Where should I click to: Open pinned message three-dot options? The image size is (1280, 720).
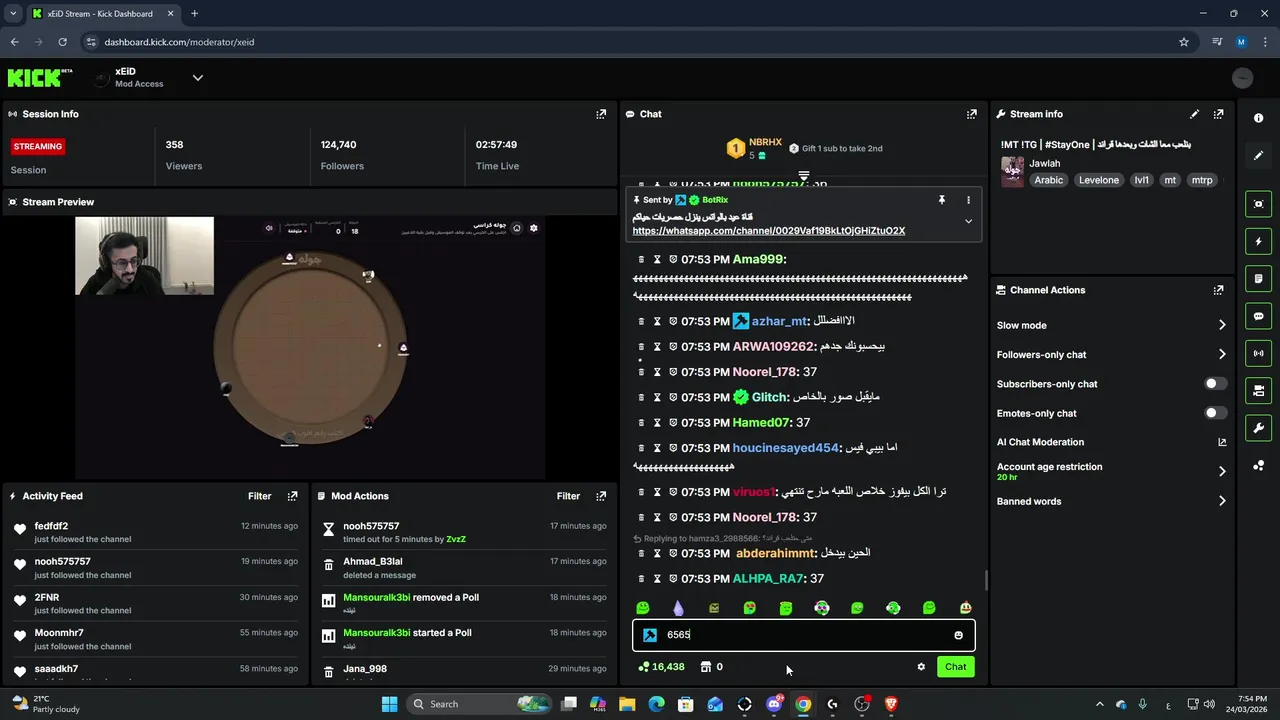(968, 200)
